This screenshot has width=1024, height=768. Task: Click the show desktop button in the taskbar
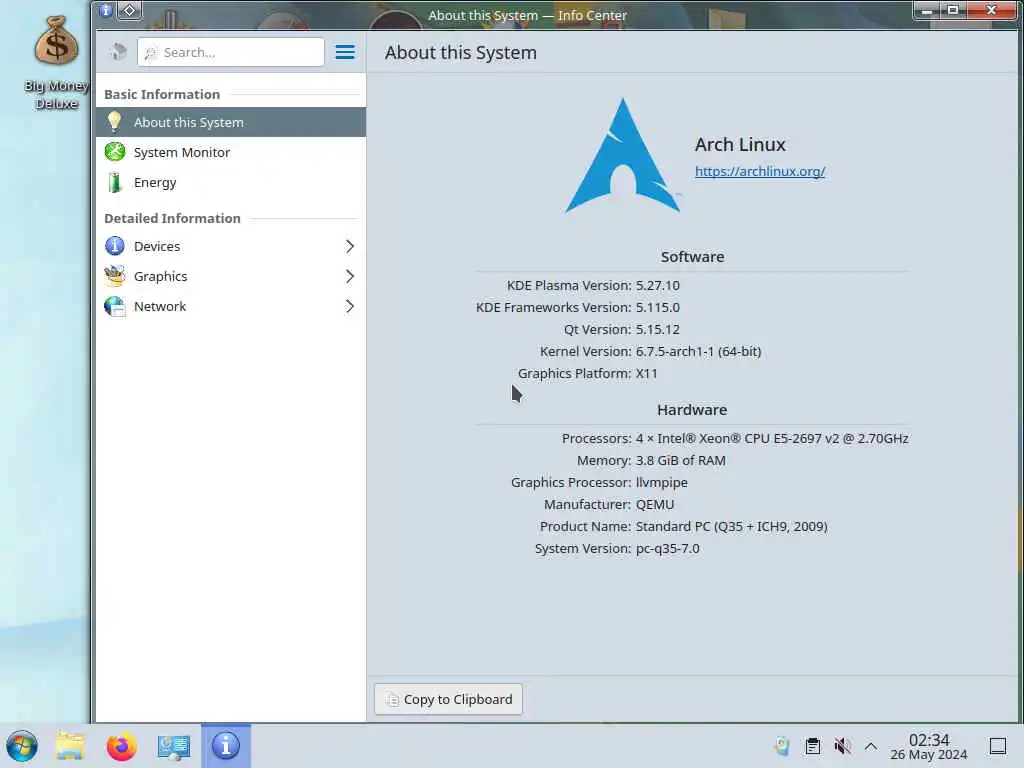(998, 746)
